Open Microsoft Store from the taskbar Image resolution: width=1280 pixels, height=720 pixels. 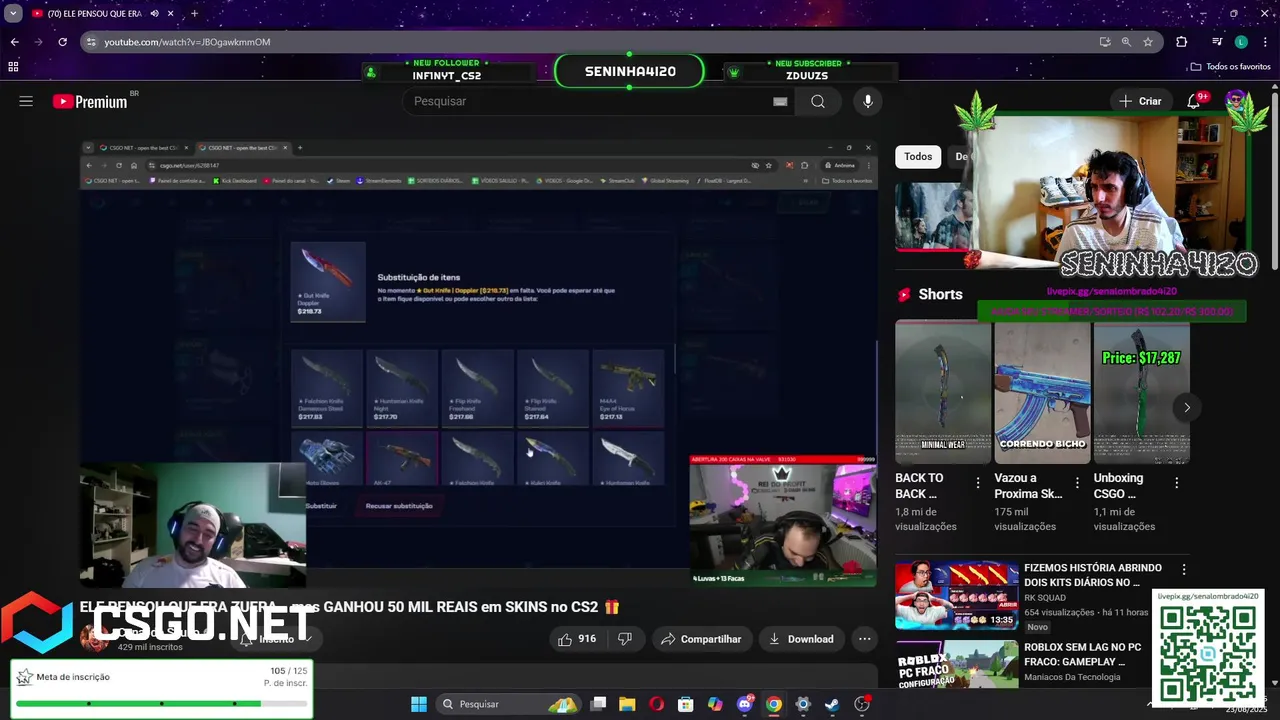click(x=685, y=704)
